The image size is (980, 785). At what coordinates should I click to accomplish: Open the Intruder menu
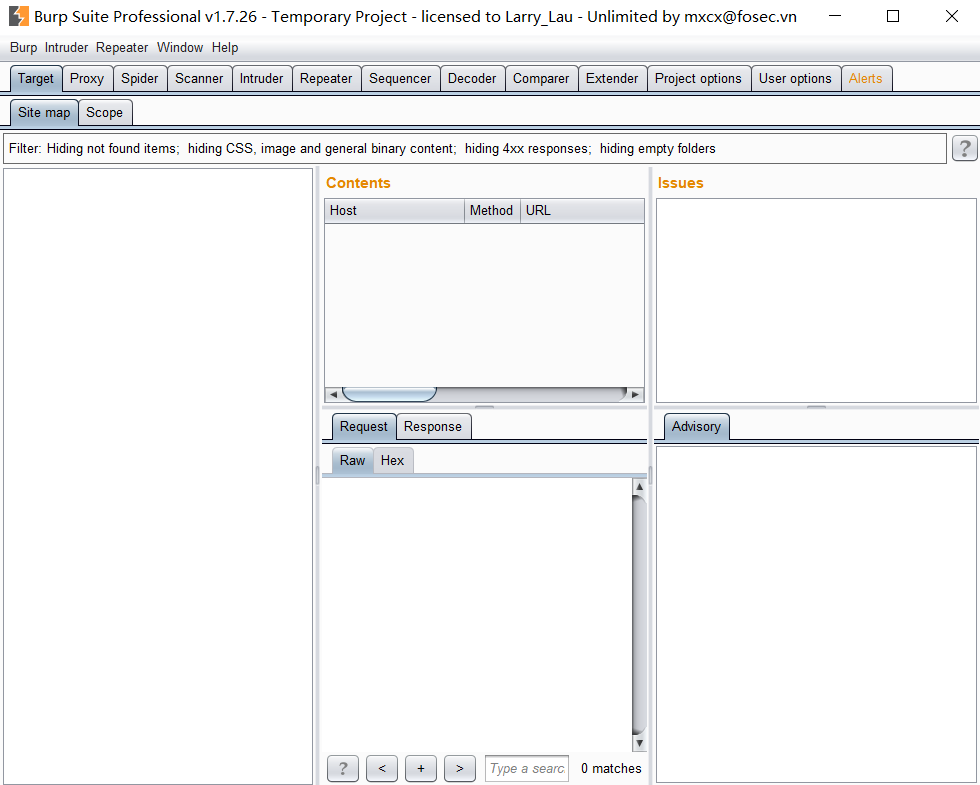click(x=66, y=48)
